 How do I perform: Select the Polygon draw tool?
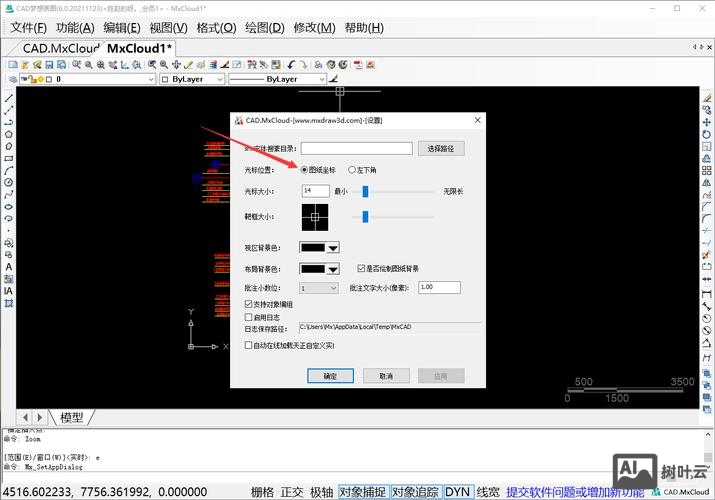coord(9,133)
